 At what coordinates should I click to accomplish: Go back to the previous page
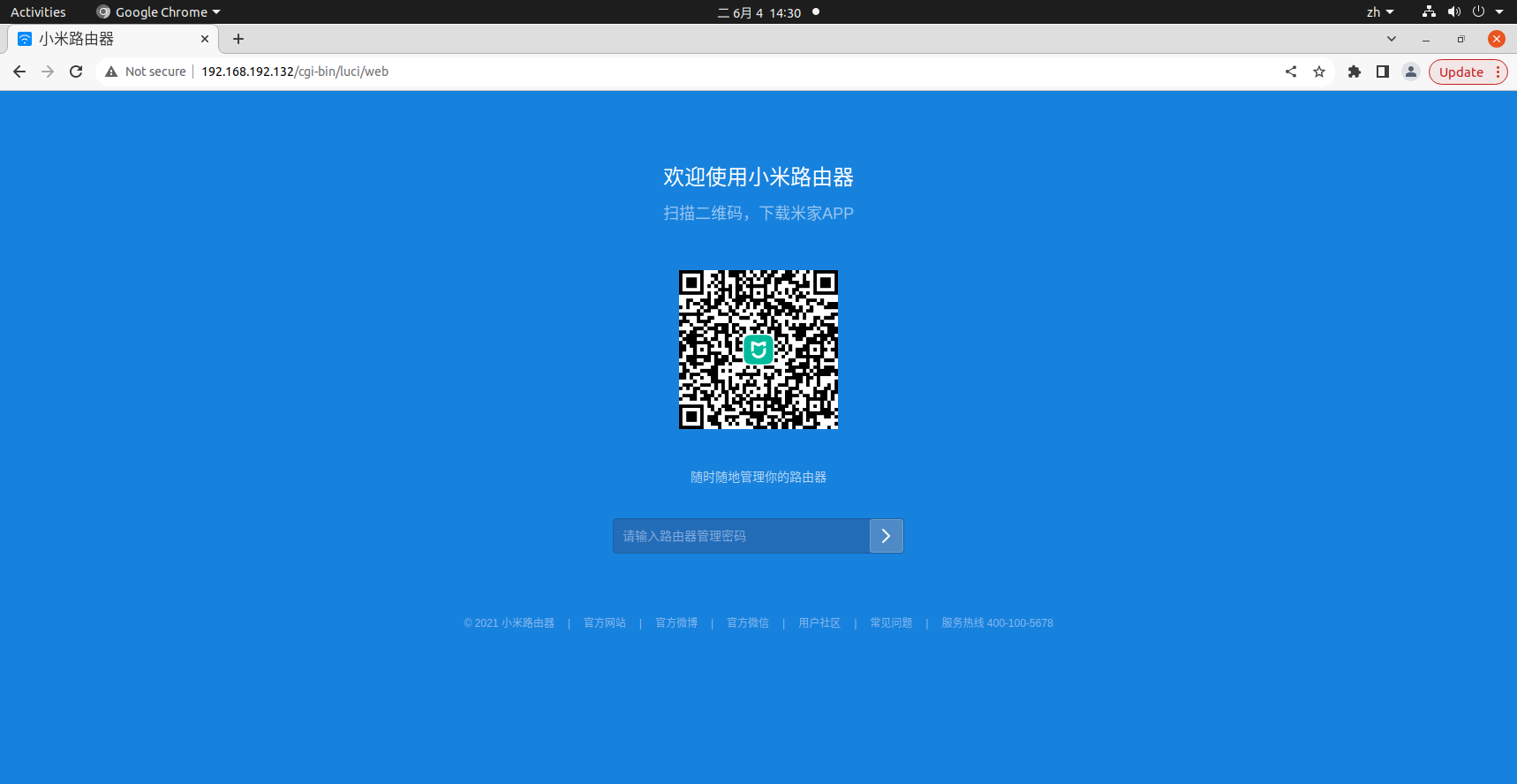click(x=19, y=72)
